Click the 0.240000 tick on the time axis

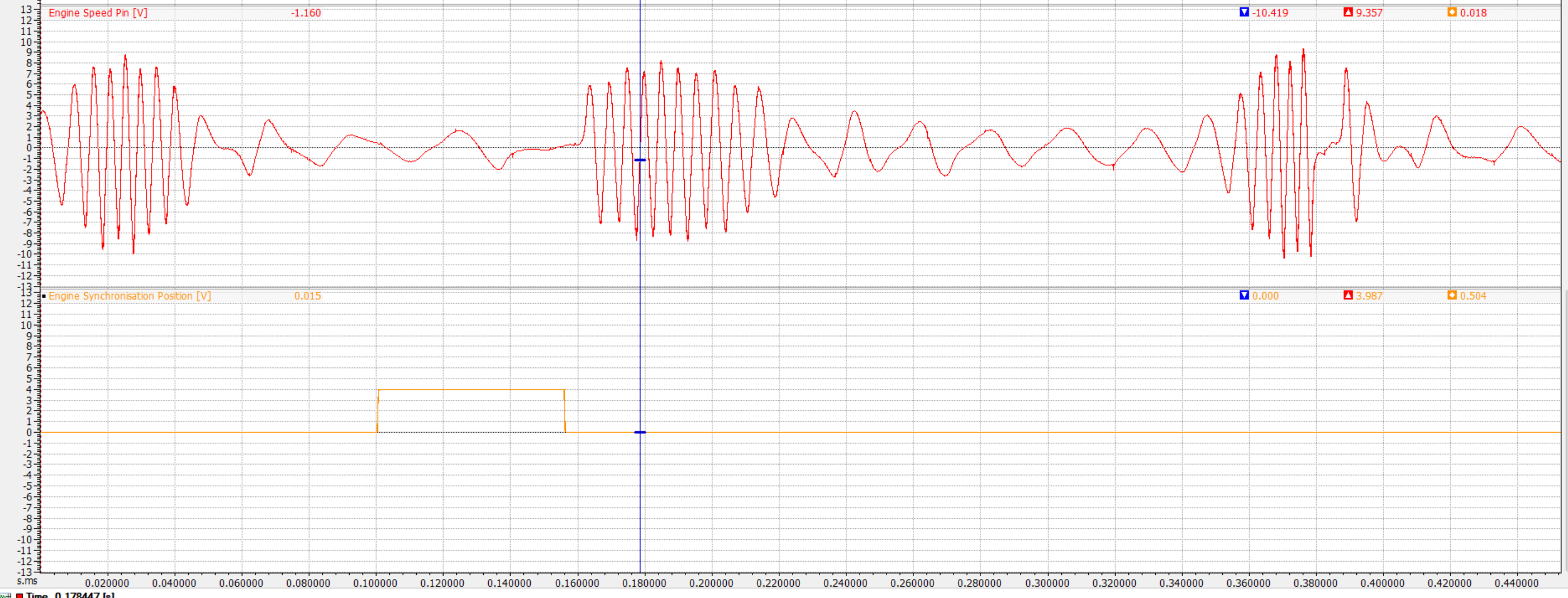tap(846, 583)
